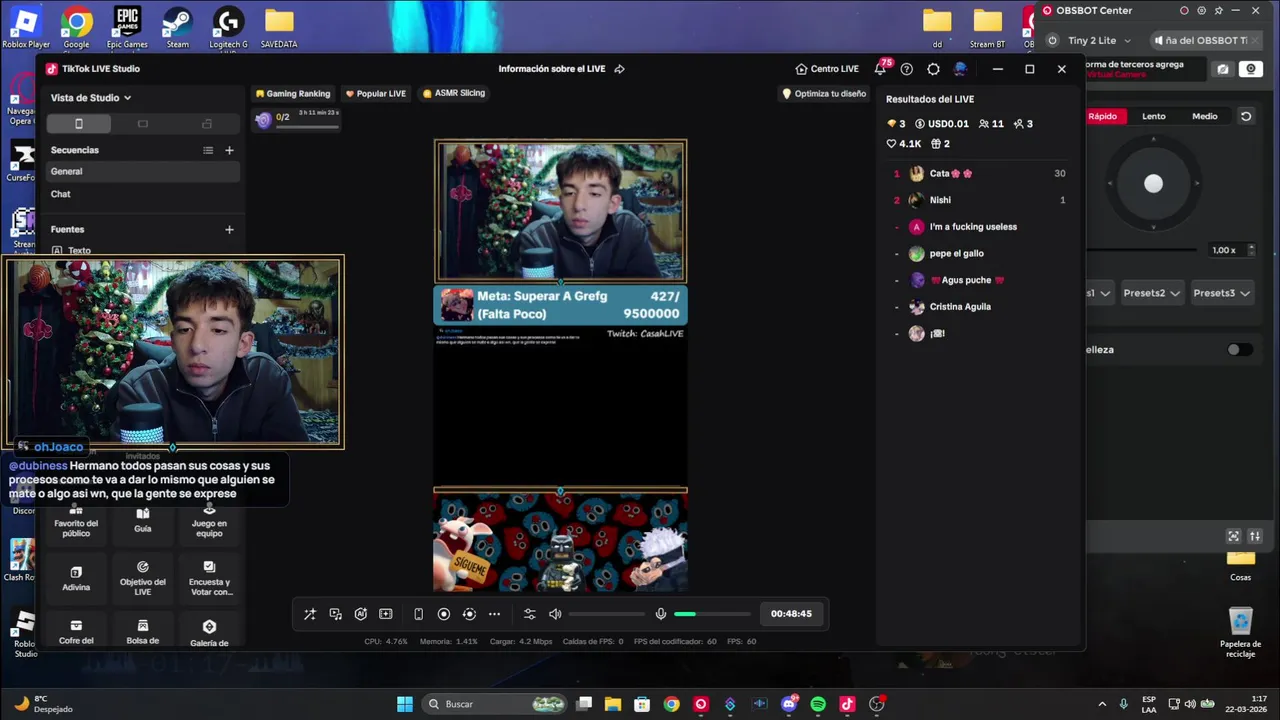1280x720 pixels.
Task: Select Medio speed in OBSBOT Center
Action: tap(1205, 116)
